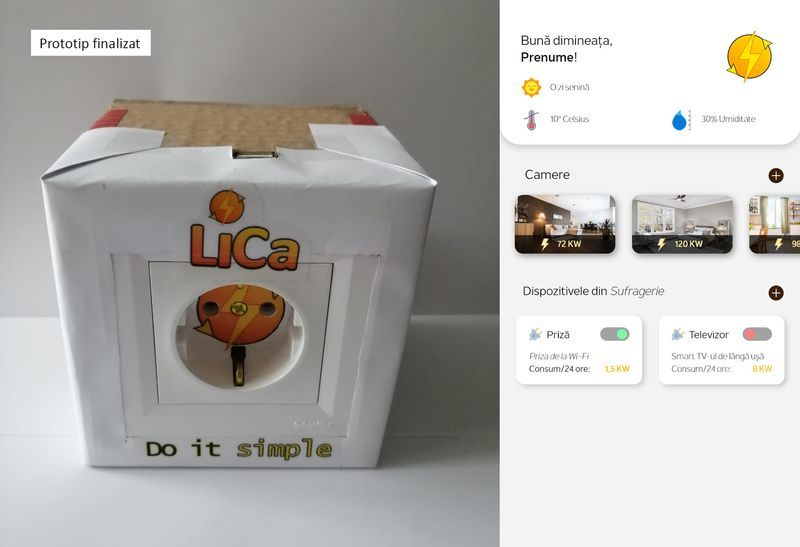Tap the Camere section heading
Image resolution: width=800 pixels, height=547 pixels.
coord(547,175)
